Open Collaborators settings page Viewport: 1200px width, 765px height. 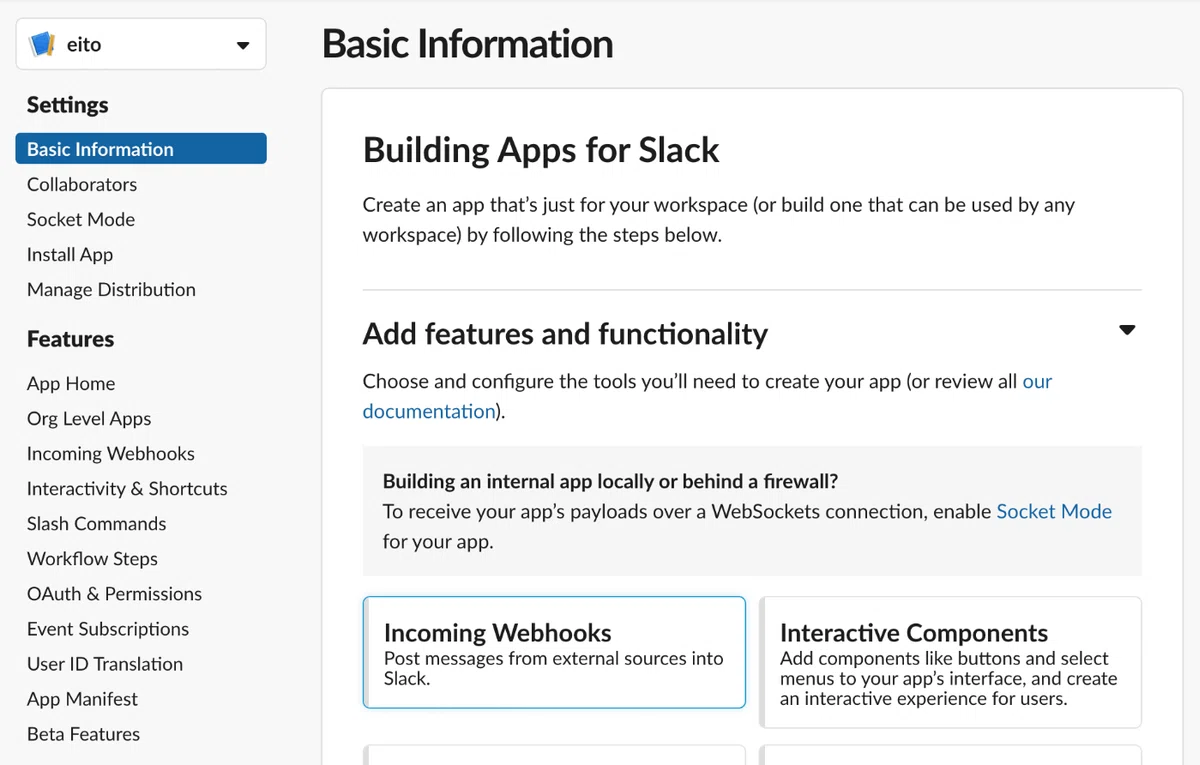click(x=82, y=184)
